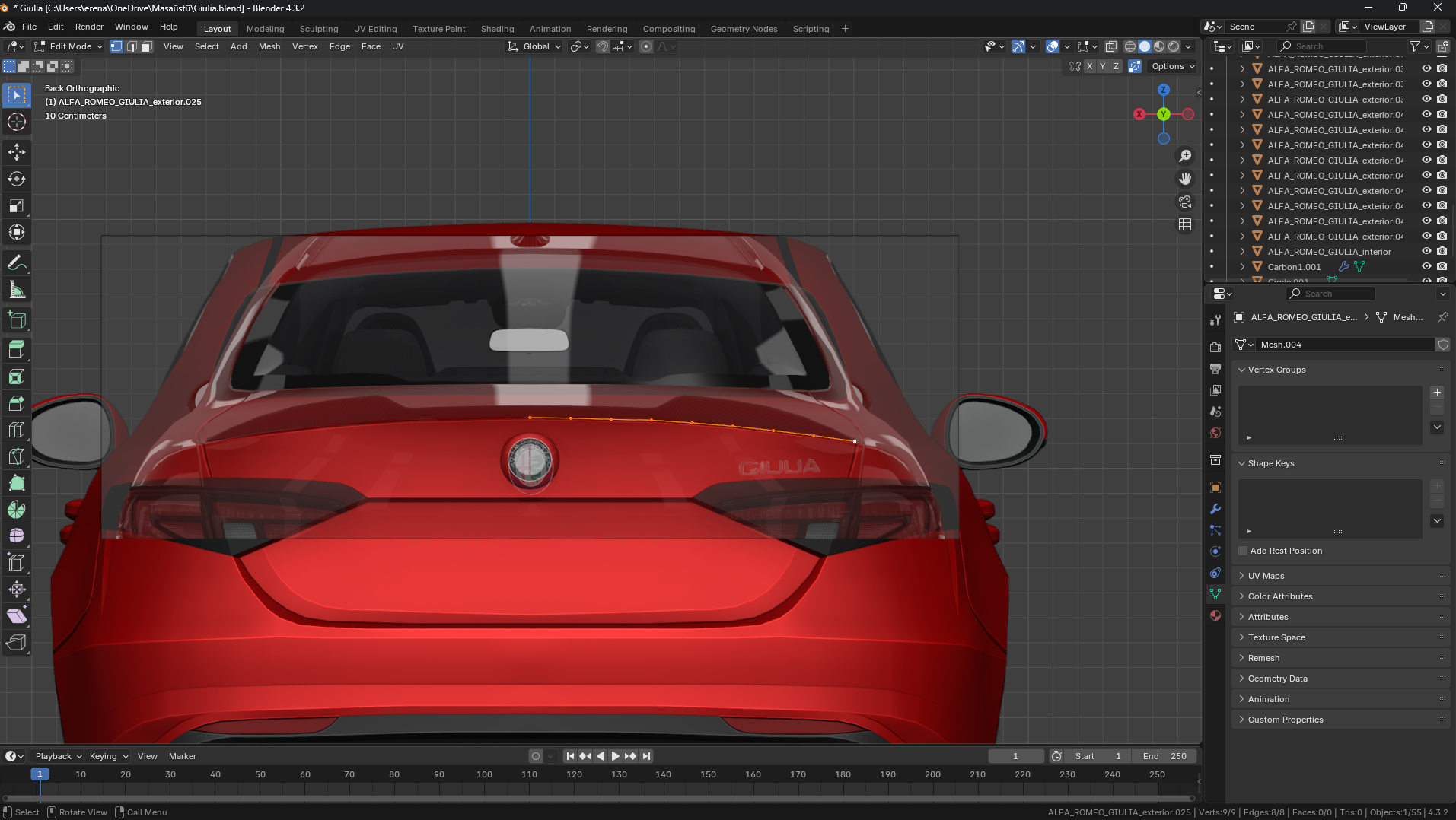Select the Measure tool
Image resolution: width=1456 pixels, height=820 pixels.
[x=17, y=290]
